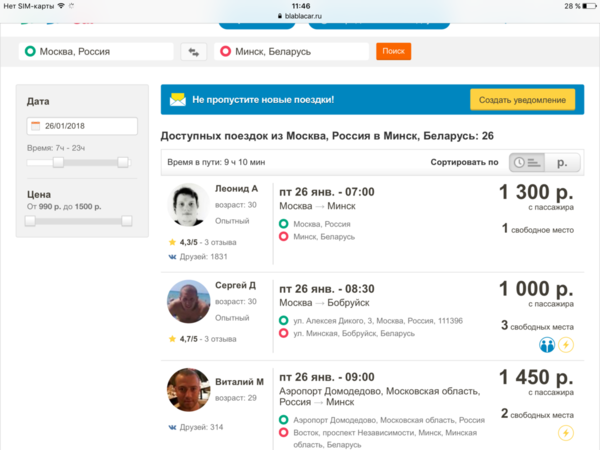The image size is (600, 450).
Task: Click Время в пути: 9 ч 10 мин
Action: 216,162
